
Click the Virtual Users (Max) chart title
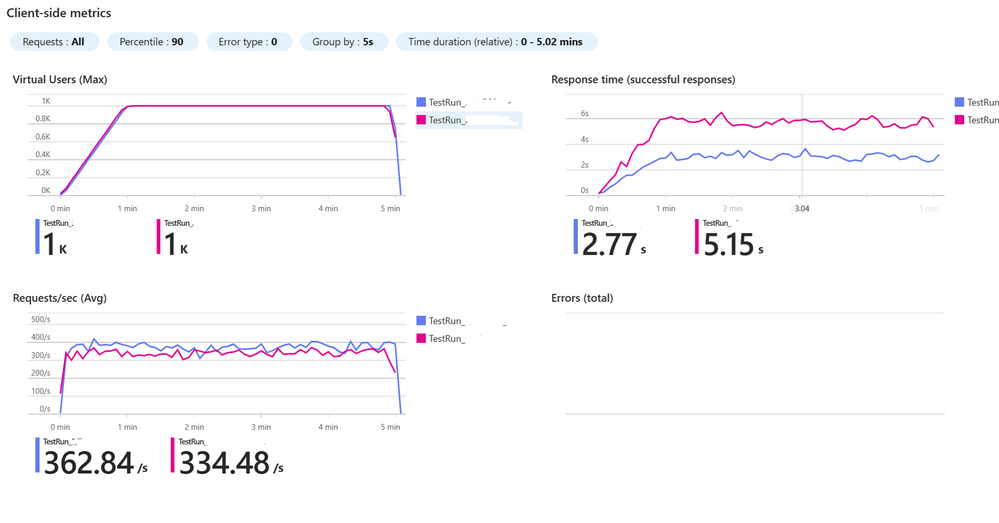[x=60, y=80]
